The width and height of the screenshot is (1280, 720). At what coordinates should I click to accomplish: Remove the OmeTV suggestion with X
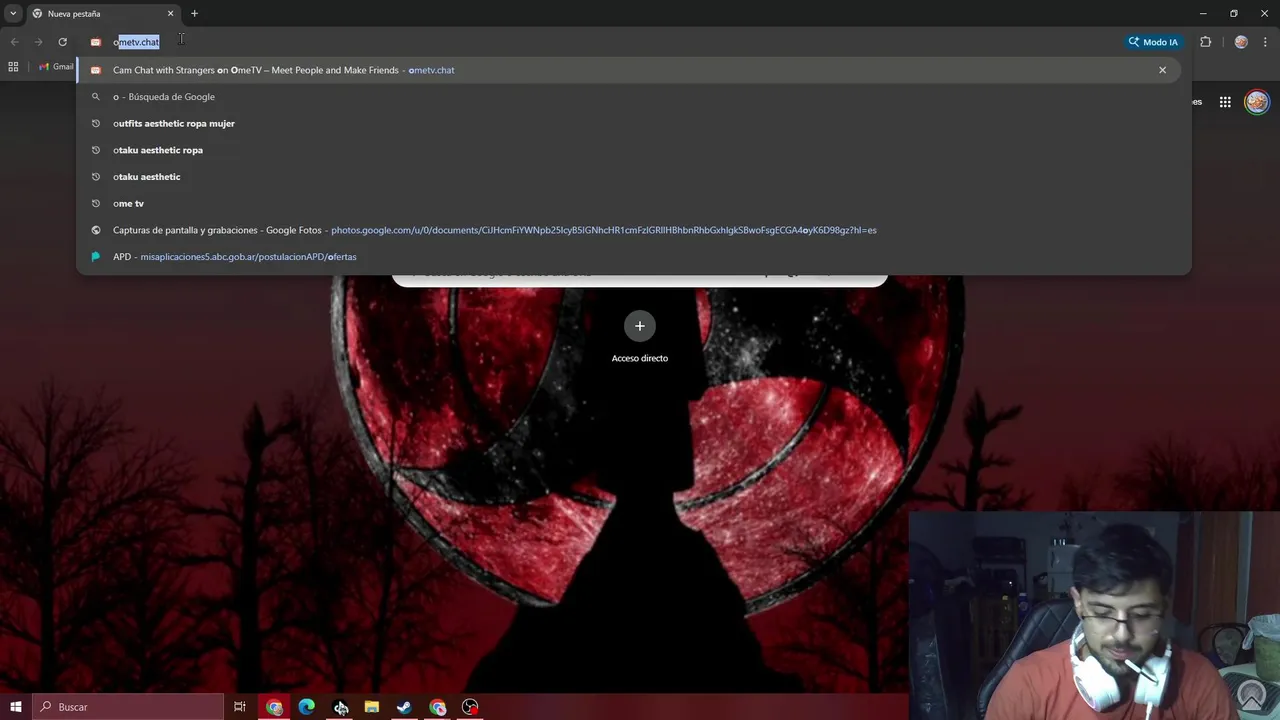coord(1162,70)
